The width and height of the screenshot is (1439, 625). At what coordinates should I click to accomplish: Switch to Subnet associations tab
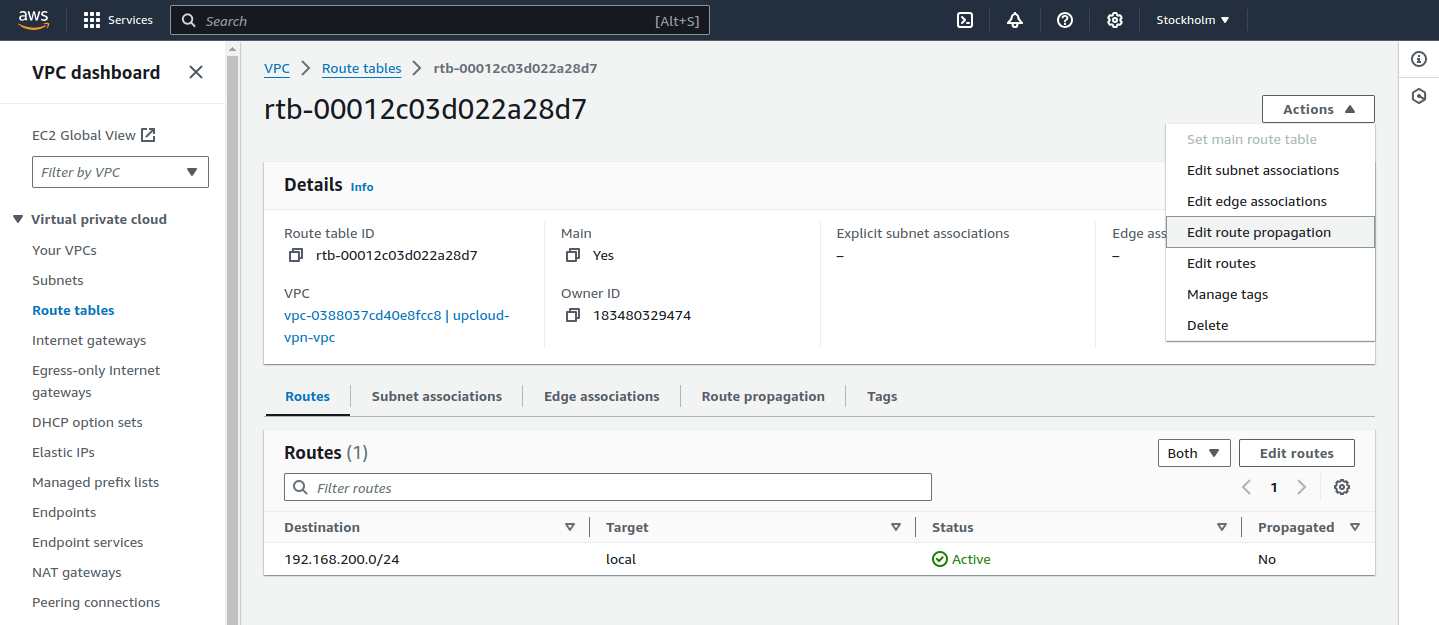(x=437, y=396)
